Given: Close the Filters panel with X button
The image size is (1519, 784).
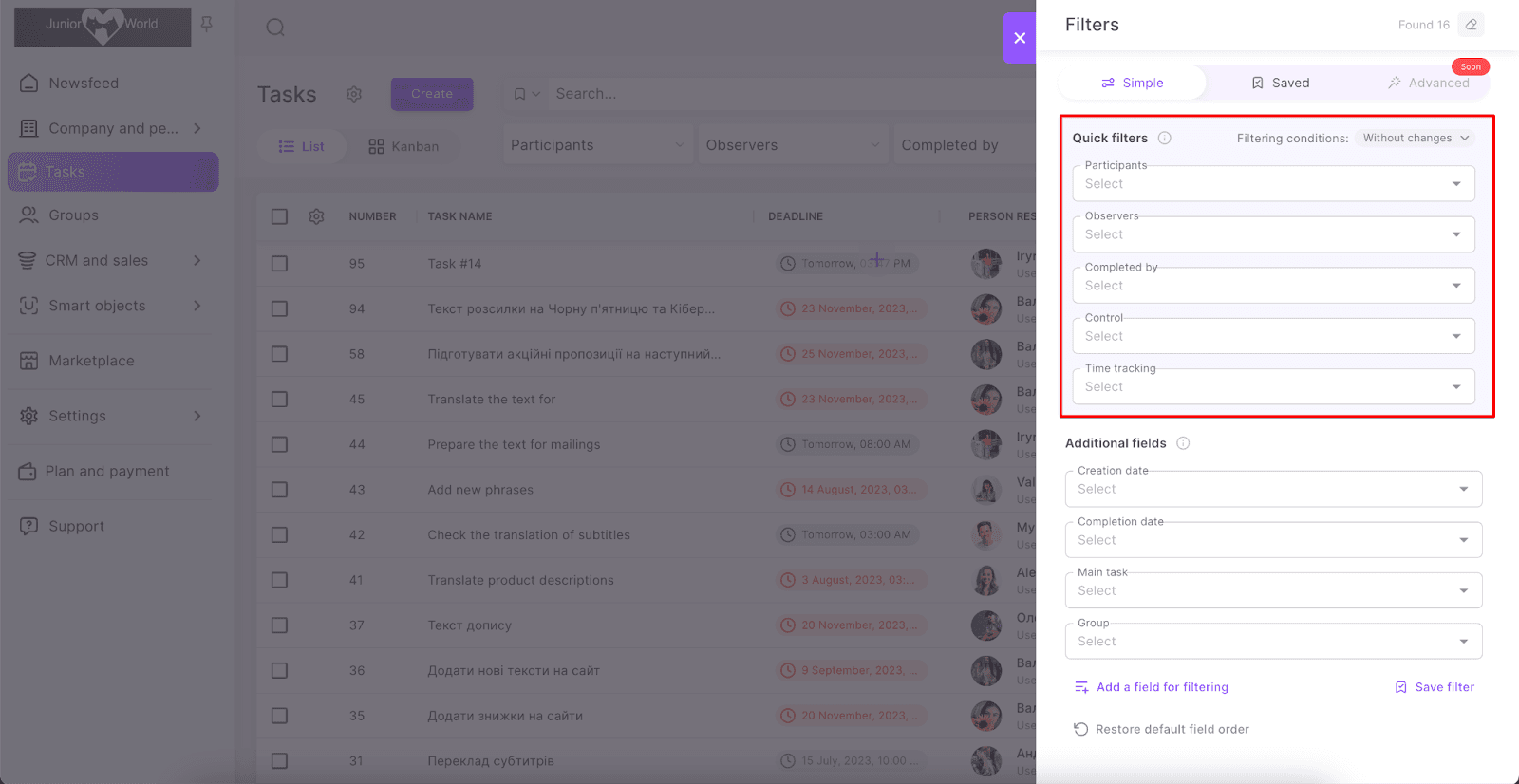Looking at the screenshot, I should (1020, 38).
